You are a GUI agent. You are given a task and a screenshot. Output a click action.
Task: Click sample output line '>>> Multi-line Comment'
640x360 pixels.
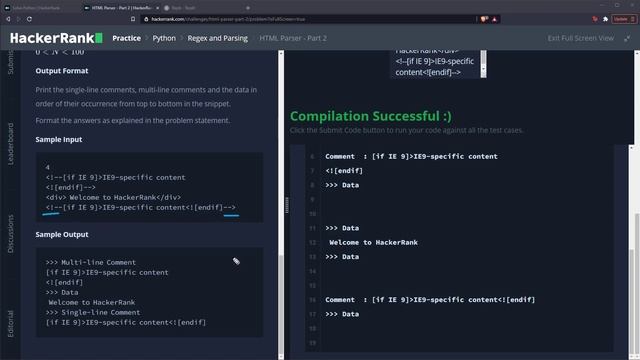pos(91,262)
